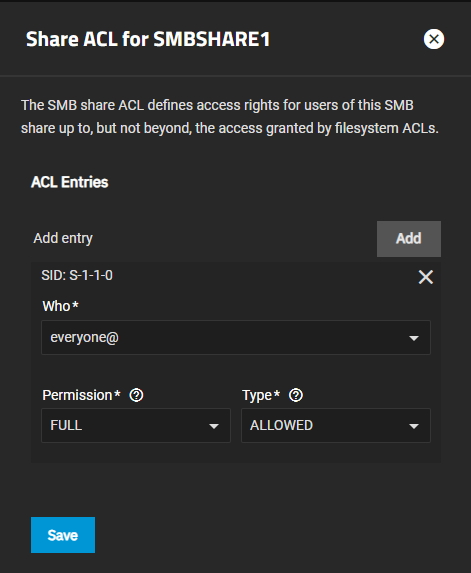Show help for the Type field
The width and height of the screenshot is (471, 573).
[296, 395]
